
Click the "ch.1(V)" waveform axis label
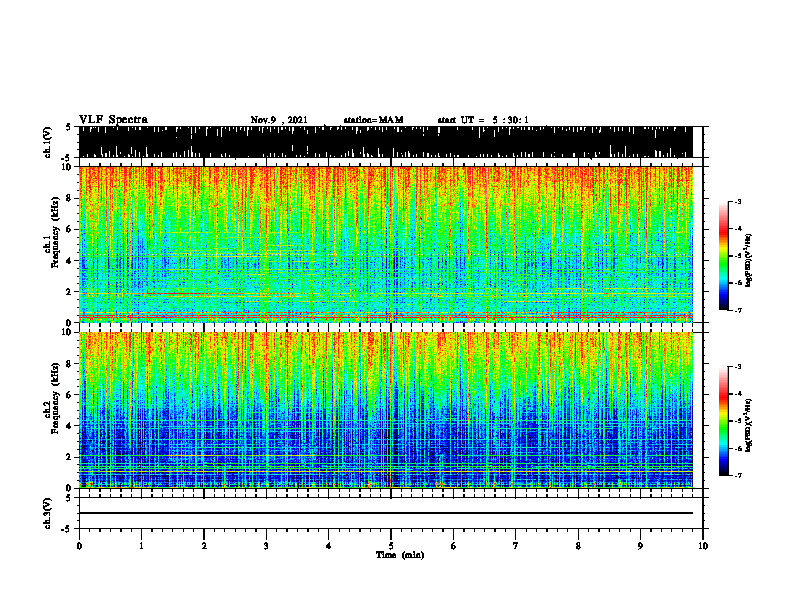pyautogui.click(x=48, y=142)
